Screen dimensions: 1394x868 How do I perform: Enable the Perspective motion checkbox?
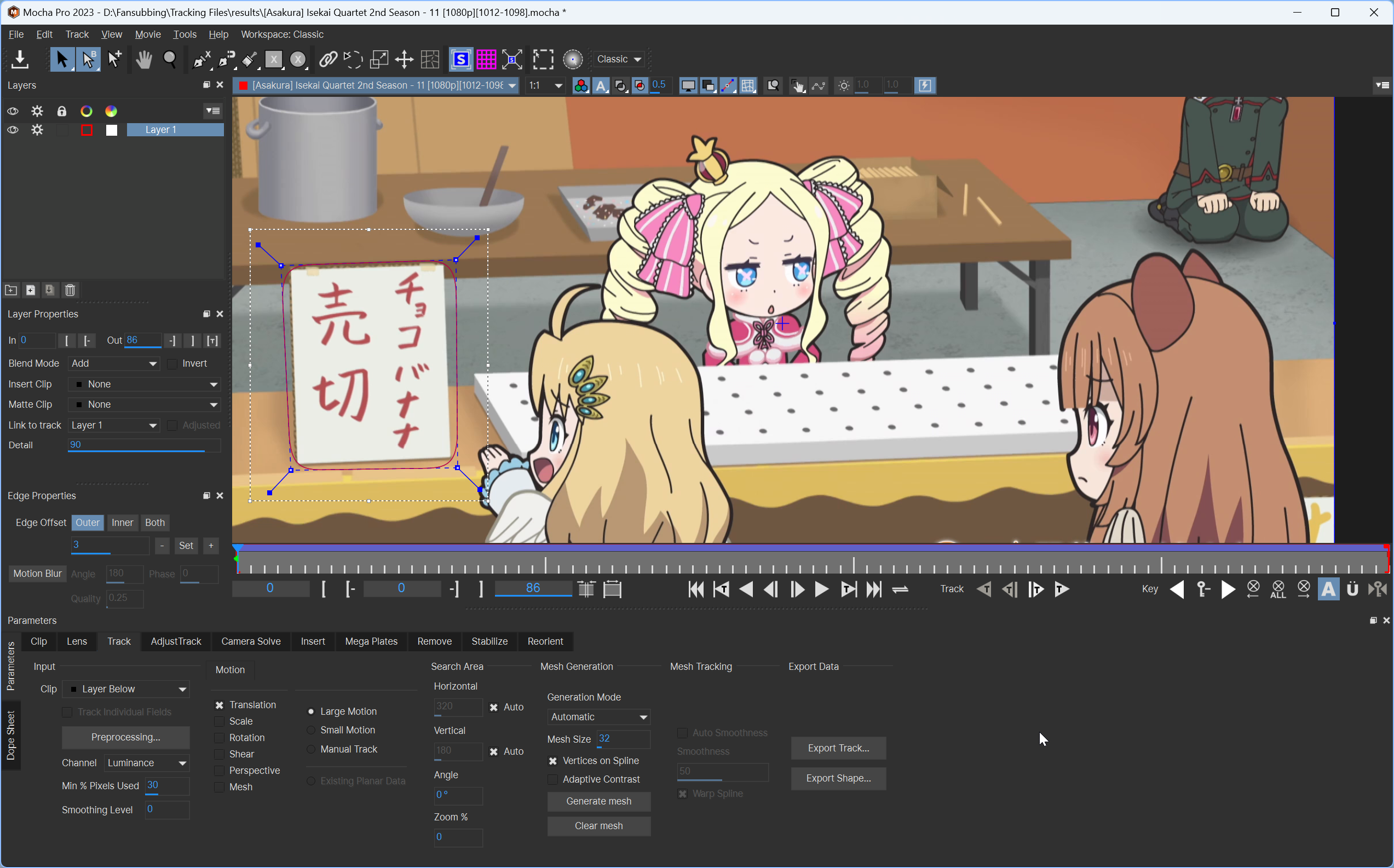pos(220,771)
